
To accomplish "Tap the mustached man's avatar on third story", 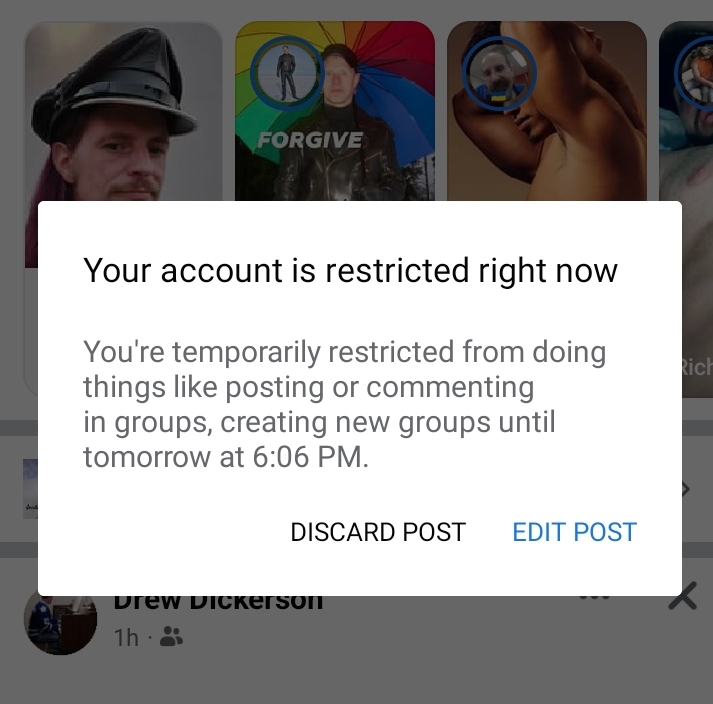I will 499,74.
